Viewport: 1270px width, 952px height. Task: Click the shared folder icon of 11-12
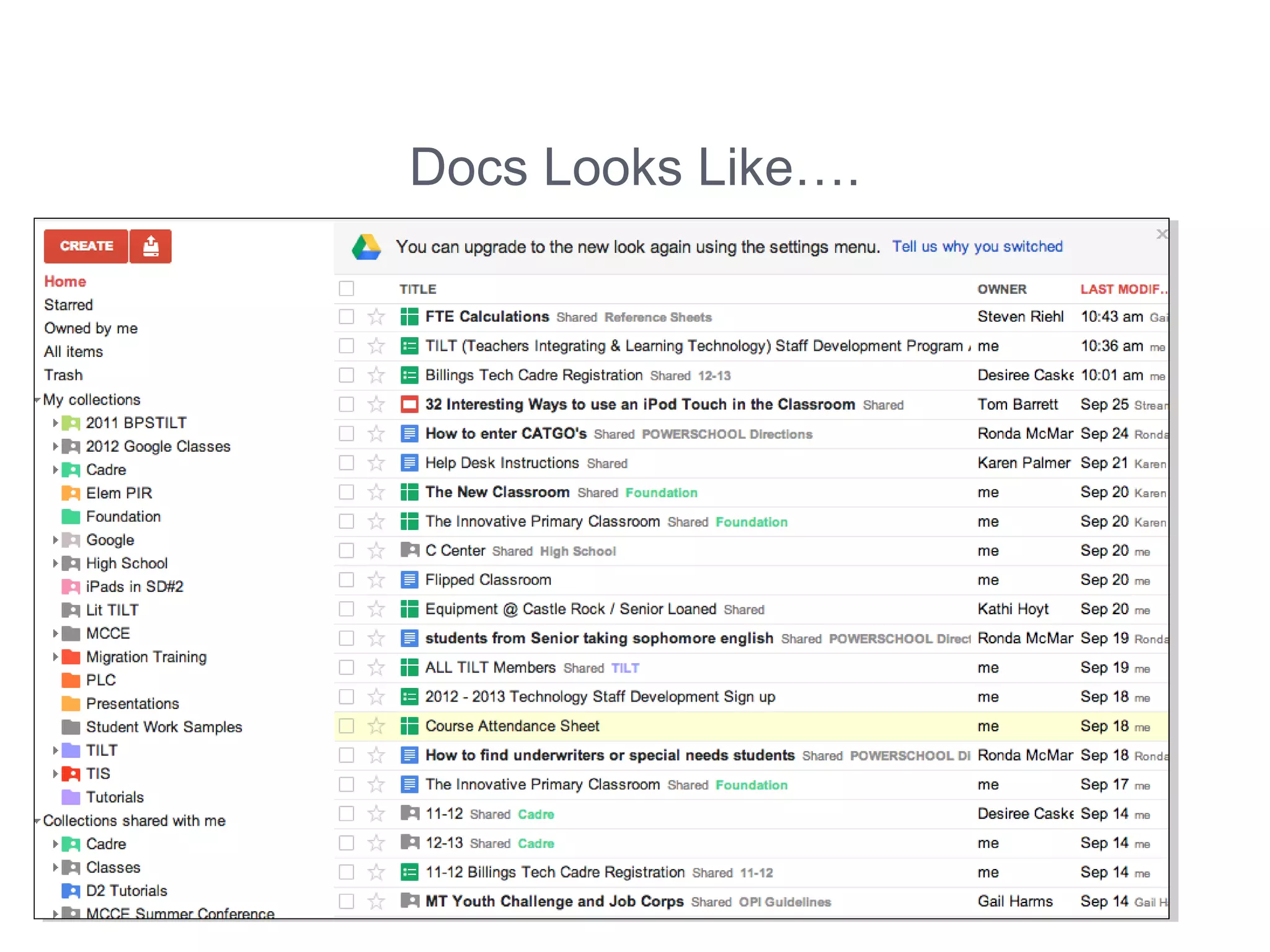click(409, 813)
